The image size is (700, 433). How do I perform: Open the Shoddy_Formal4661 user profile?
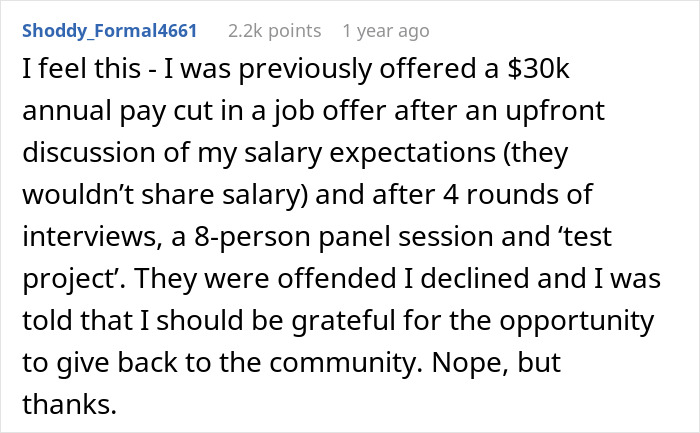point(107,31)
